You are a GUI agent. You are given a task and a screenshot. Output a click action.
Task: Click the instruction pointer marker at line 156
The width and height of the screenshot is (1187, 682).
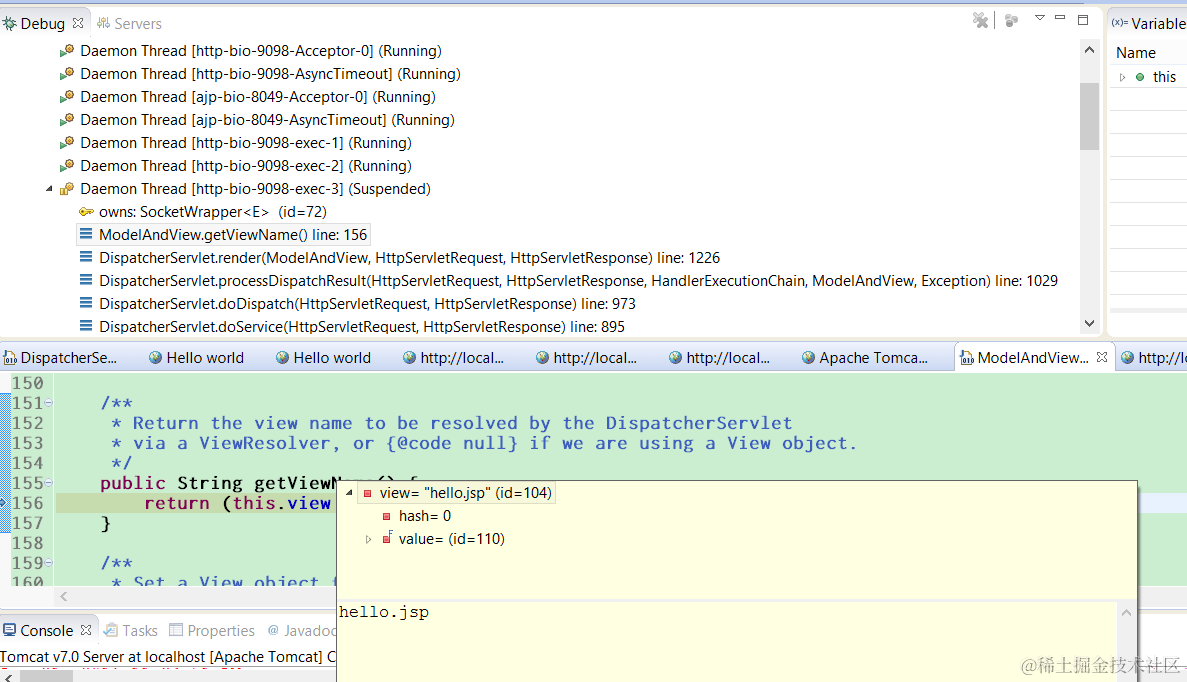point(4,503)
